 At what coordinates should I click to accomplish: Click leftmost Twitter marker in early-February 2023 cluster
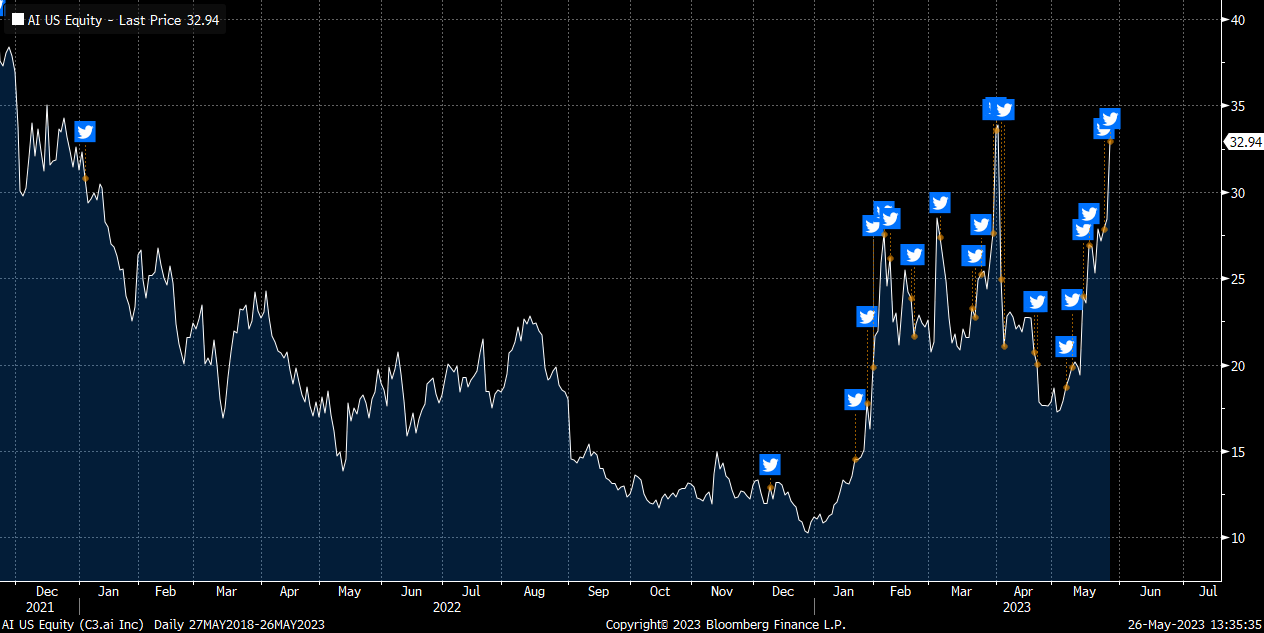tap(873, 226)
